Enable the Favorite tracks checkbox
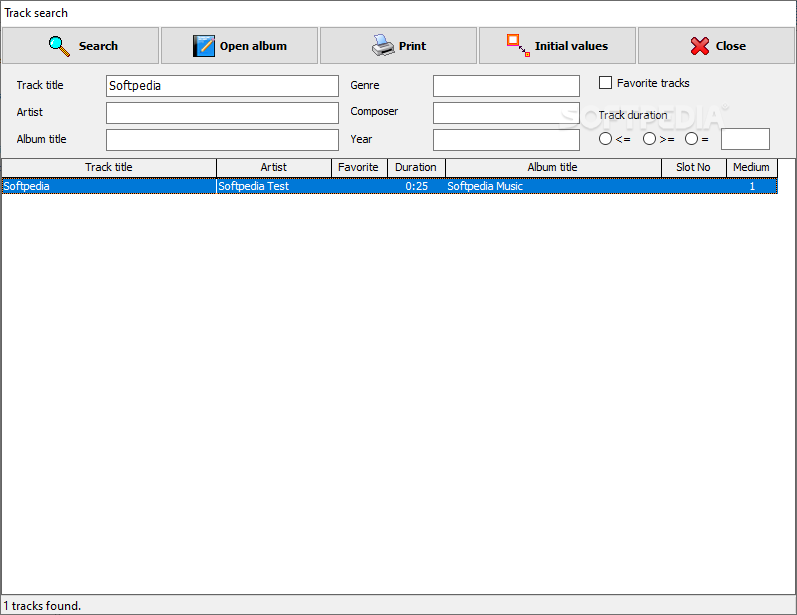 click(605, 83)
